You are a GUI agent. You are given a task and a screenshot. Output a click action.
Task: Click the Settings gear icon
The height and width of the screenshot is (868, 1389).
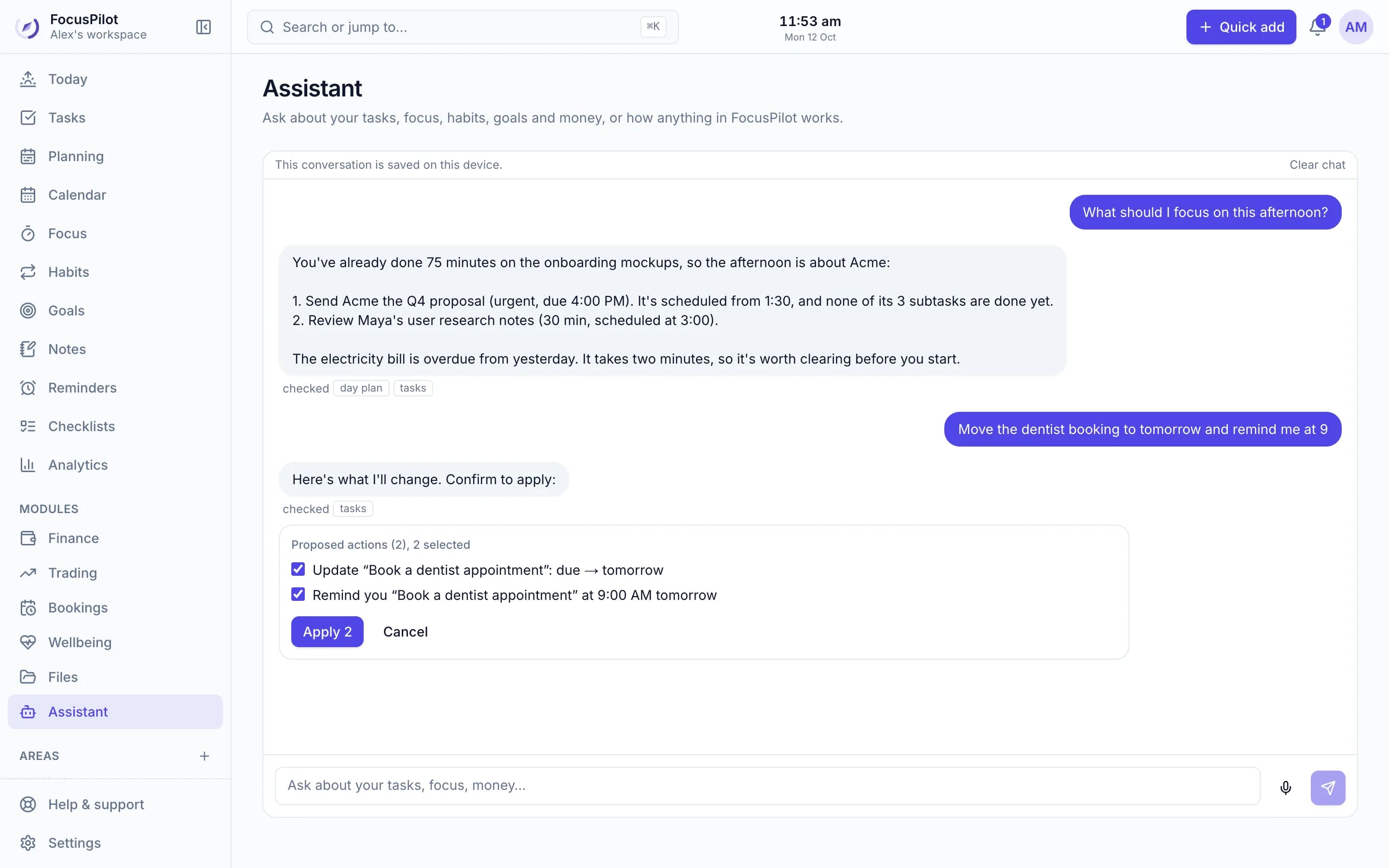pyautogui.click(x=27, y=843)
